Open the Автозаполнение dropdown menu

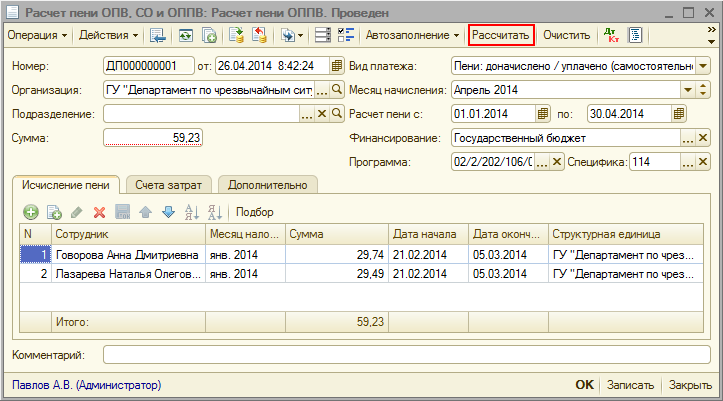(x=413, y=35)
